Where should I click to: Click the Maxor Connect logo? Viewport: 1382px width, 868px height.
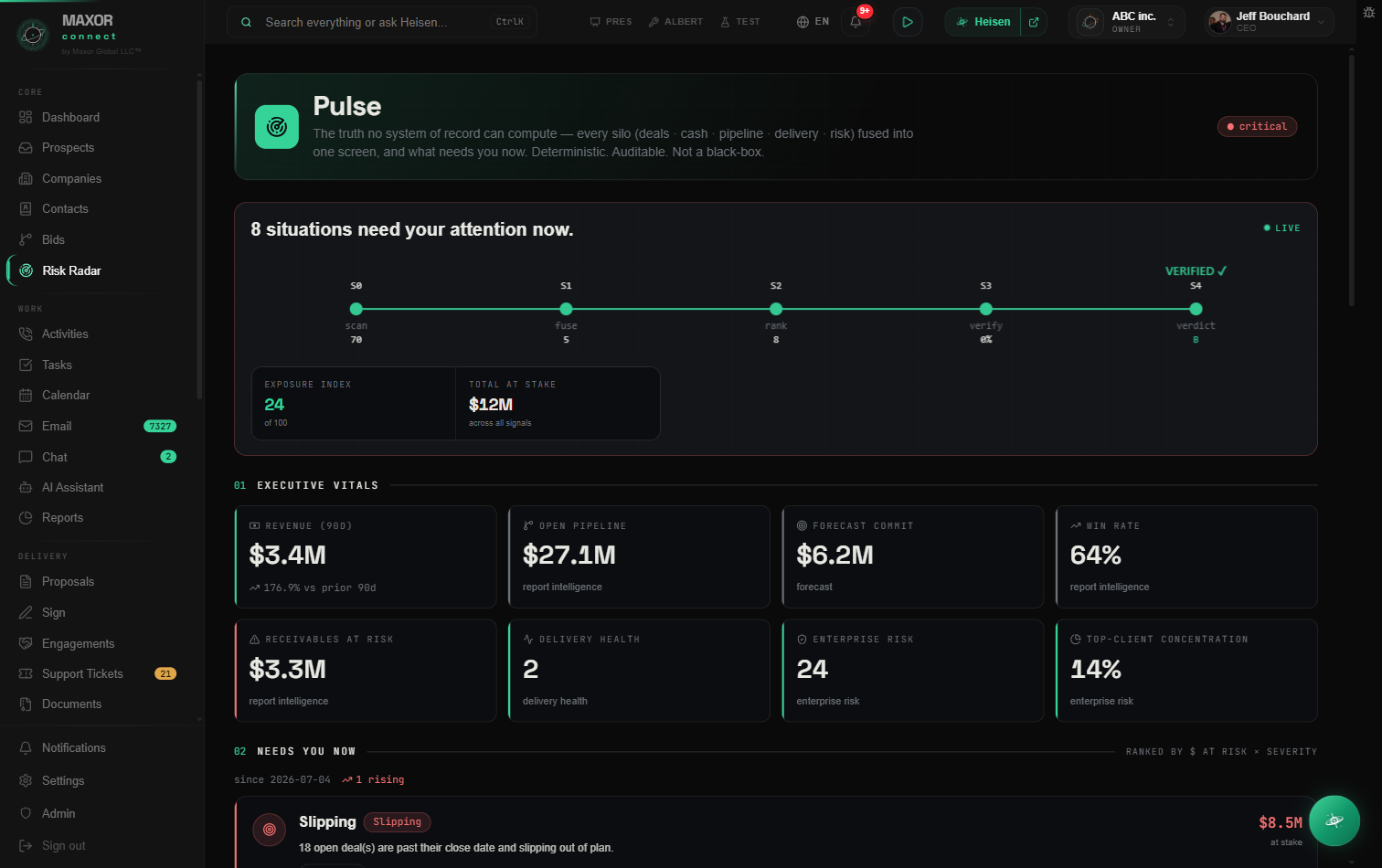click(x=33, y=35)
